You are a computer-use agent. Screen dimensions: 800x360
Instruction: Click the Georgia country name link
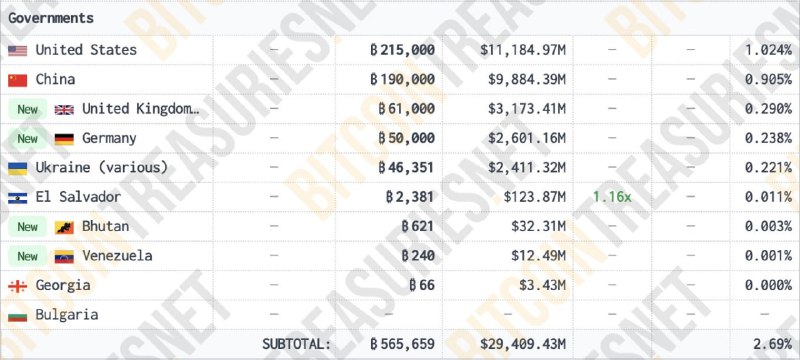[x=63, y=285]
